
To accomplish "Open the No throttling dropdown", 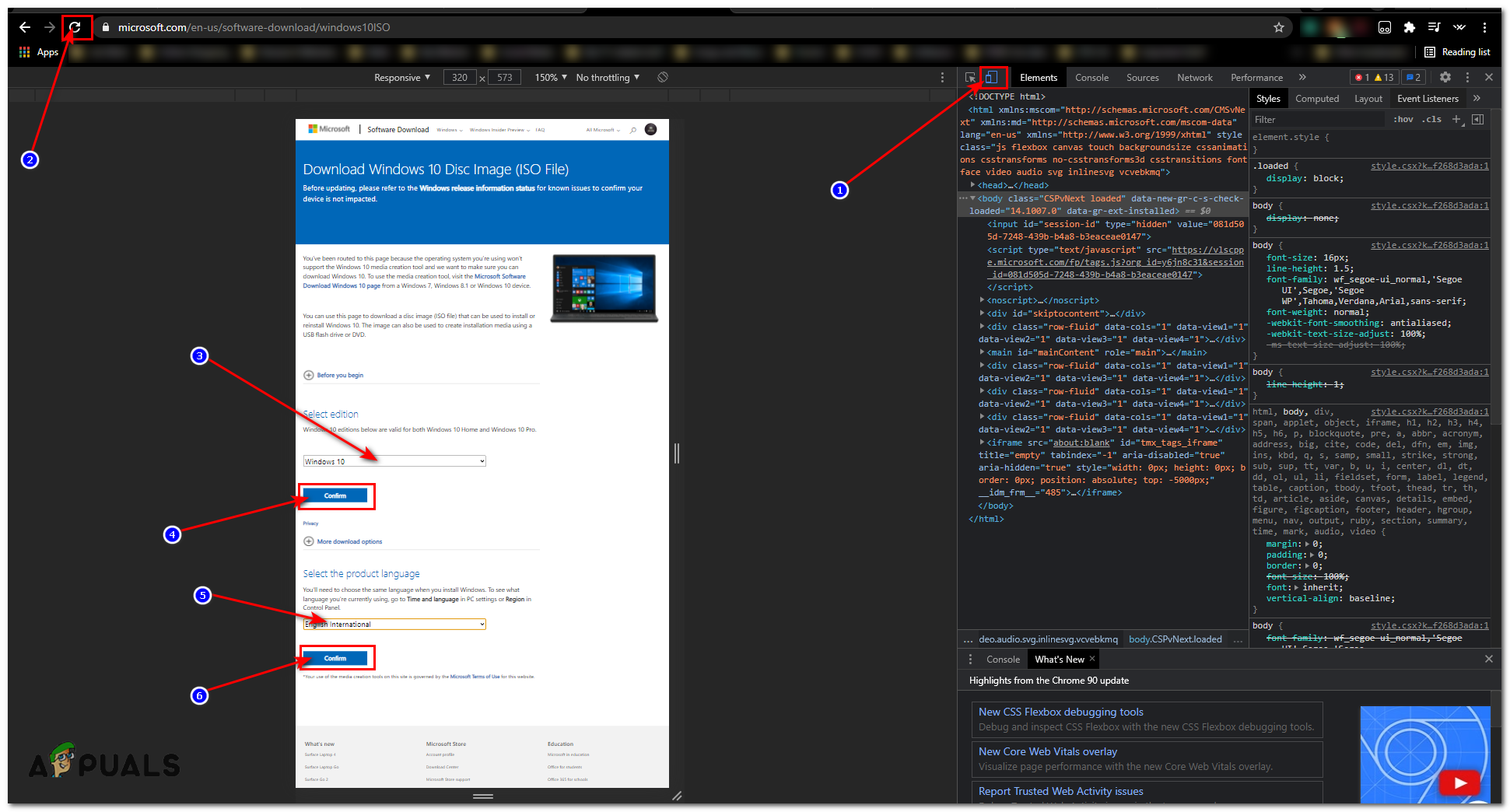I will 608,78.
